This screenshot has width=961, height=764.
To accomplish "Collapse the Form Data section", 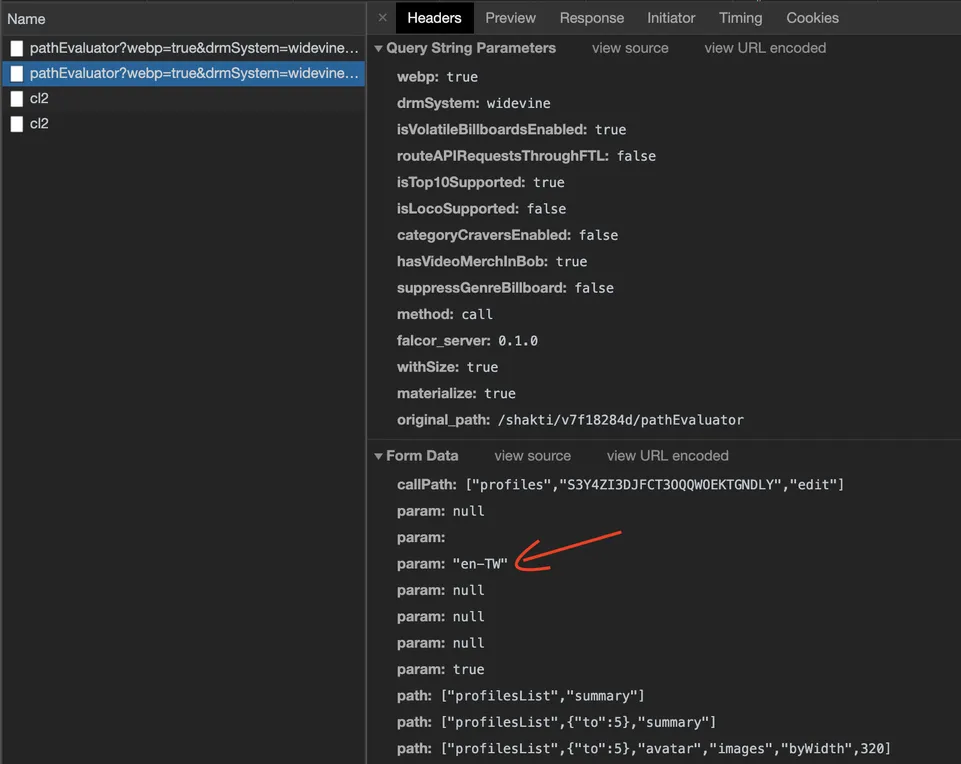I will point(379,456).
